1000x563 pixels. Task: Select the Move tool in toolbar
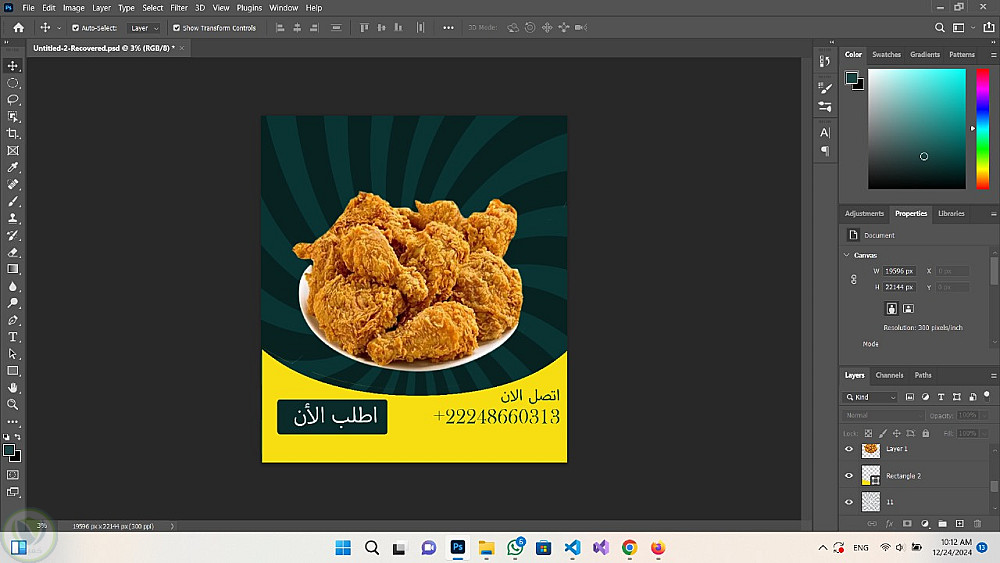point(13,66)
